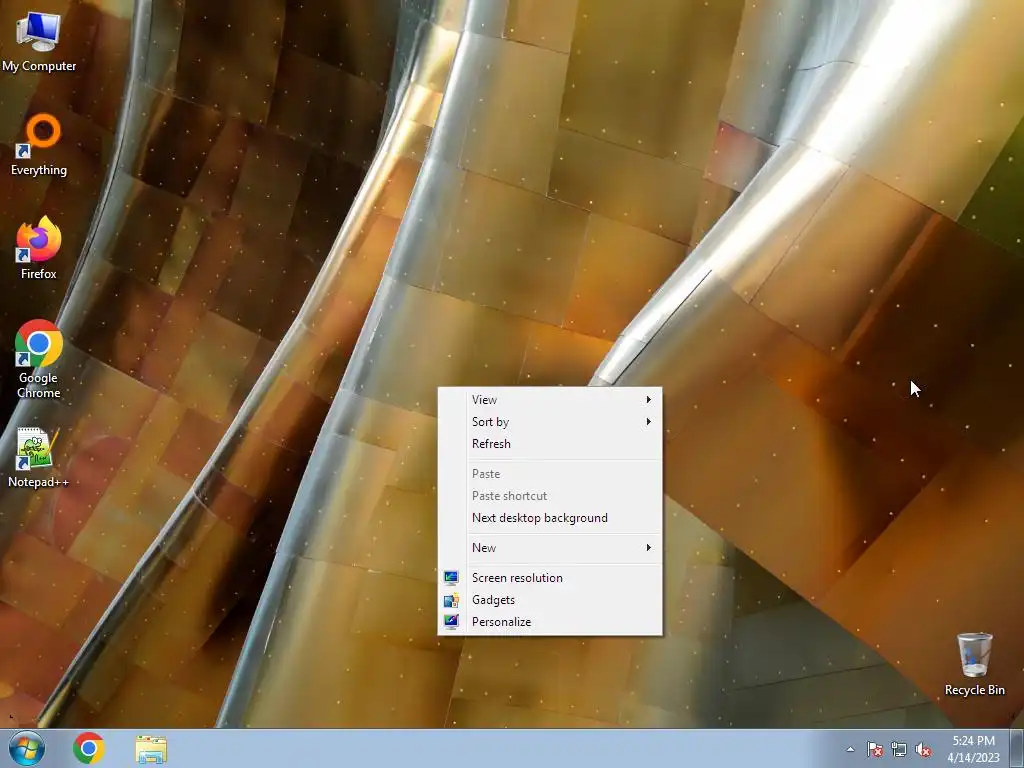Choose Gadgets from the context menu
The width and height of the screenshot is (1024, 768).
pos(550,600)
